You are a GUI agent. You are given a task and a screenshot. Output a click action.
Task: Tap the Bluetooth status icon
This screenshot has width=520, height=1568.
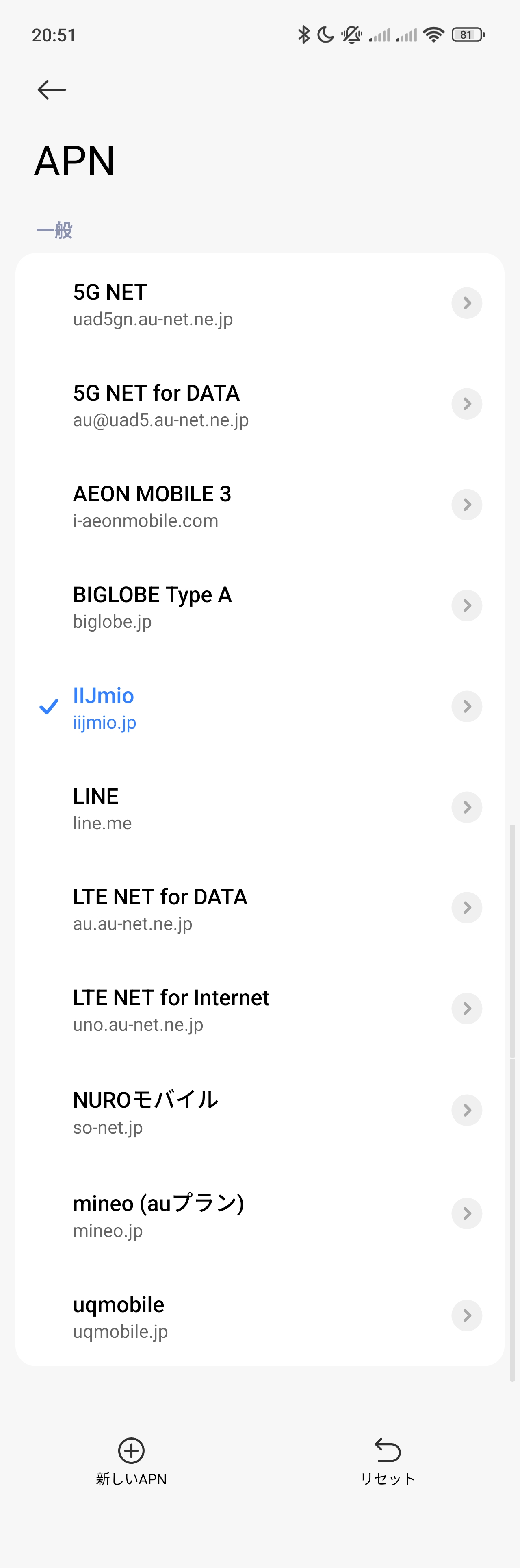(303, 35)
